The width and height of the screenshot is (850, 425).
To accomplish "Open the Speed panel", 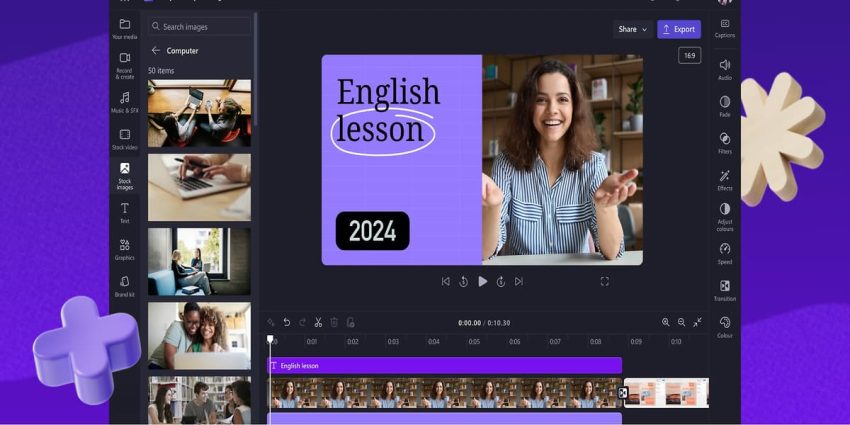I will pyautogui.click(x=725, y=254).
